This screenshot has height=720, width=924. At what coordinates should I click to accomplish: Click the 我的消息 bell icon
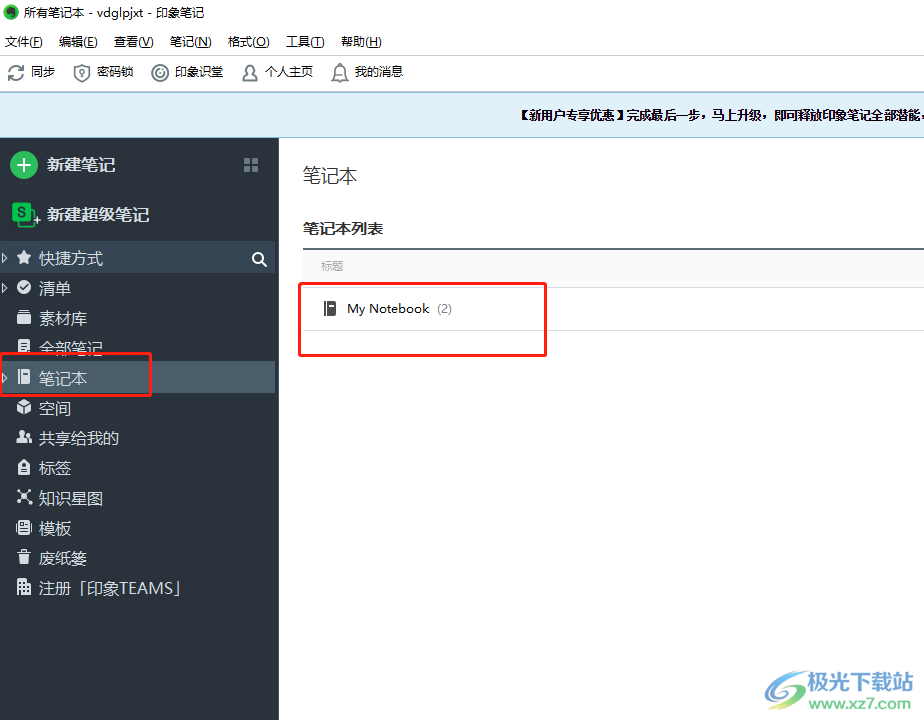tap(340, 72)
